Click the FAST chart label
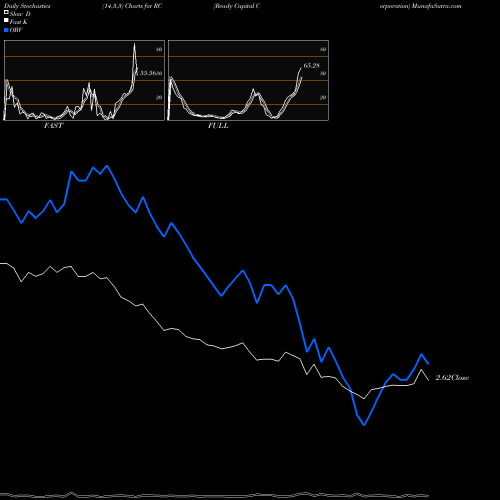The width and height of the screenshot is (500, 500). click(x=53, y=126)
